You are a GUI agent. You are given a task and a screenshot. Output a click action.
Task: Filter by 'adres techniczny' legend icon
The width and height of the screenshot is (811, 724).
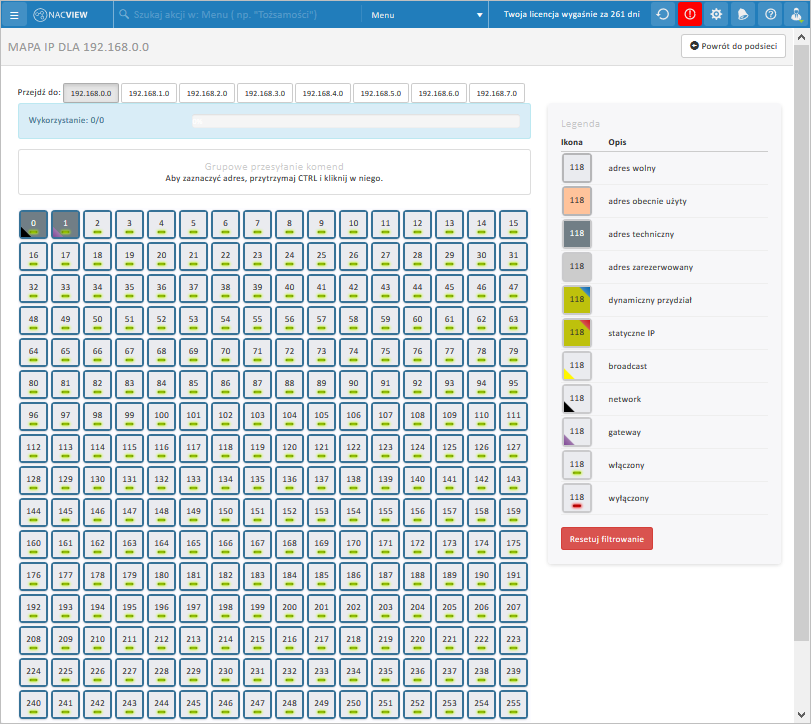click(576, 234)
